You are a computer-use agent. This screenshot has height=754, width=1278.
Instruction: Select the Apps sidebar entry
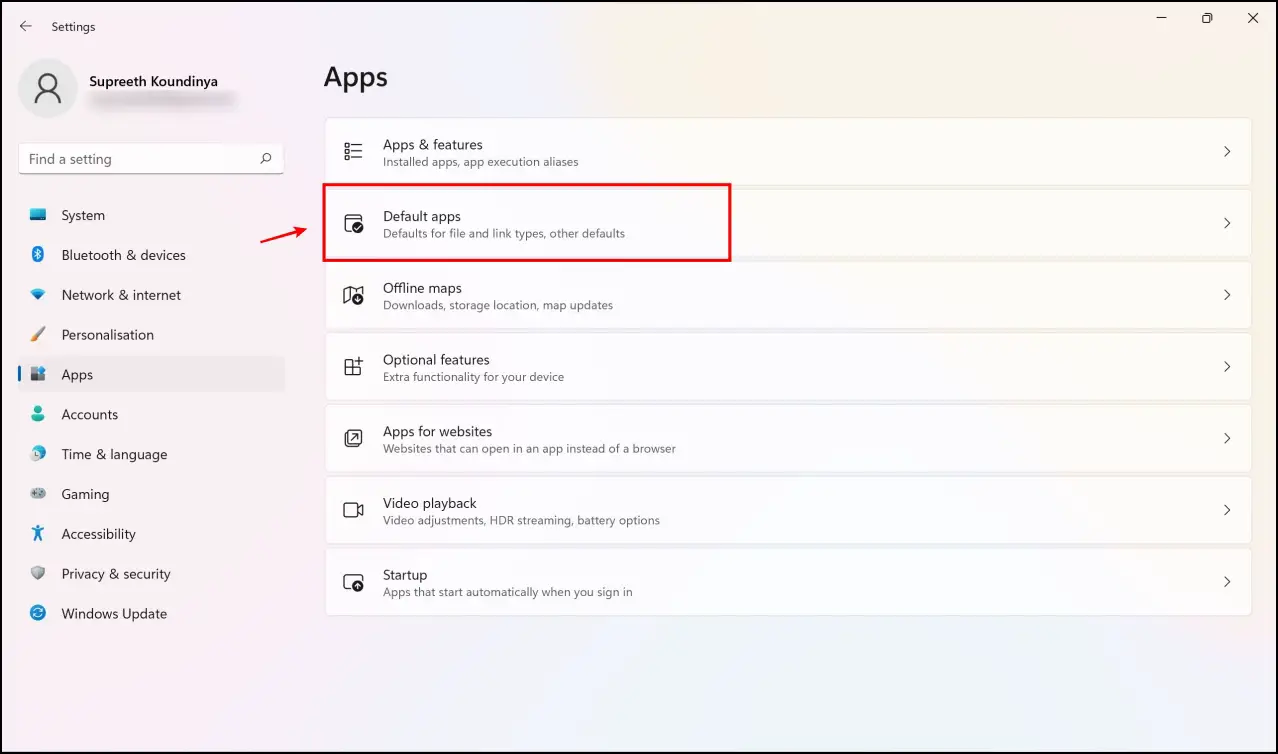pyautogui.click(x=151, y=375)
